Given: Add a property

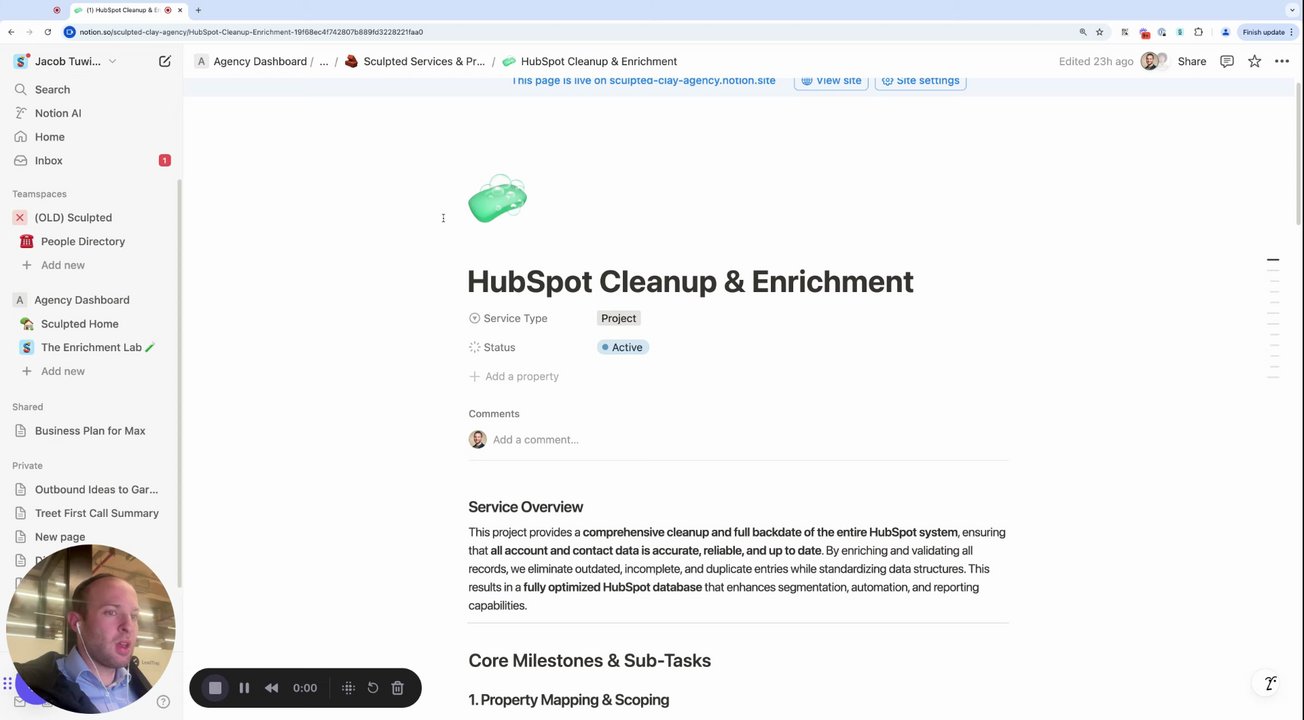Looking at the screenshot, I should tap(514, 376).
